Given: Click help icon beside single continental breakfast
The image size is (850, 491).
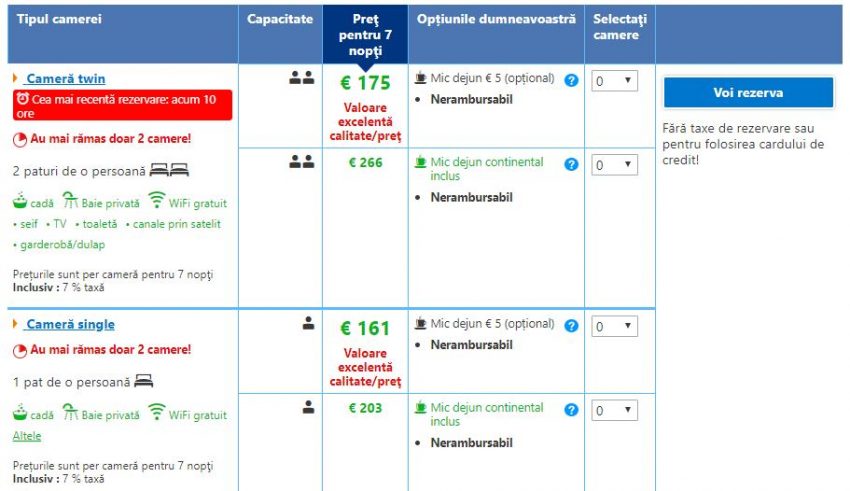Looking at the screenshot, I should [x=571, y=410].
